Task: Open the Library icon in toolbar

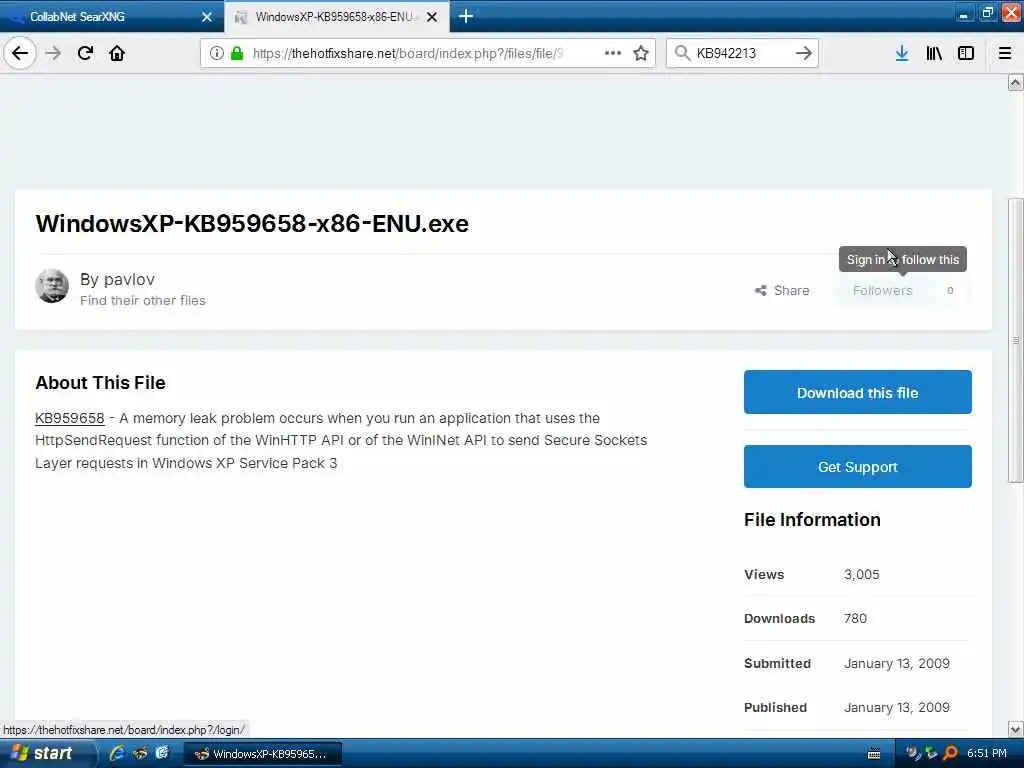Action: pos(934,53)
